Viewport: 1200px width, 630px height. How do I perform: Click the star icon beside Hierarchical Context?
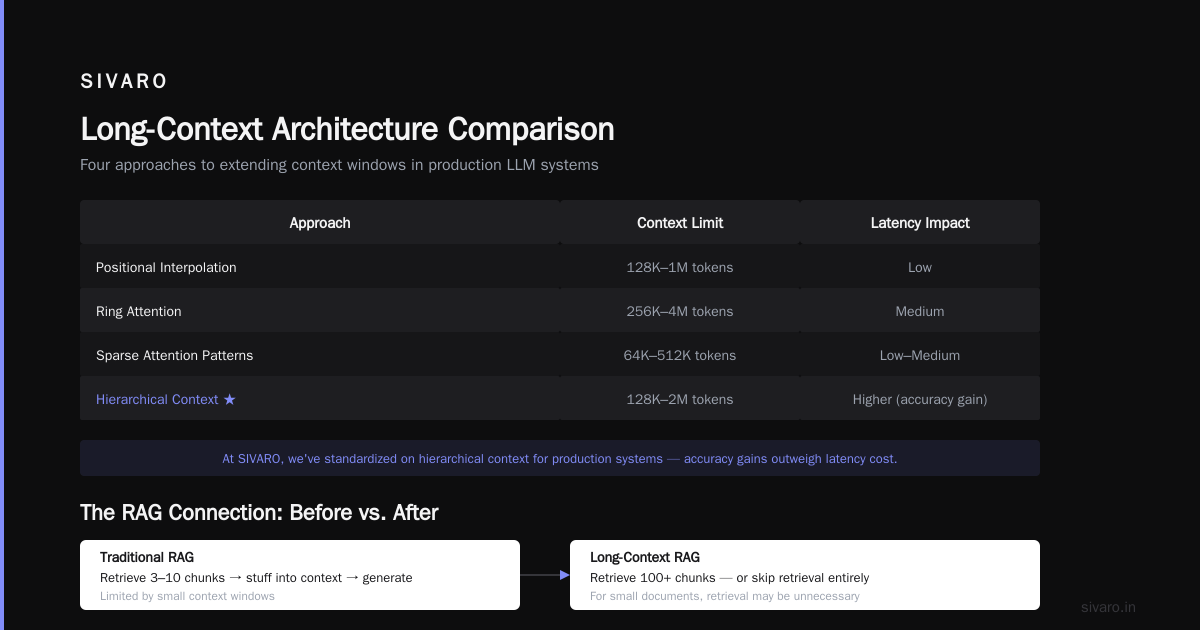230,399
